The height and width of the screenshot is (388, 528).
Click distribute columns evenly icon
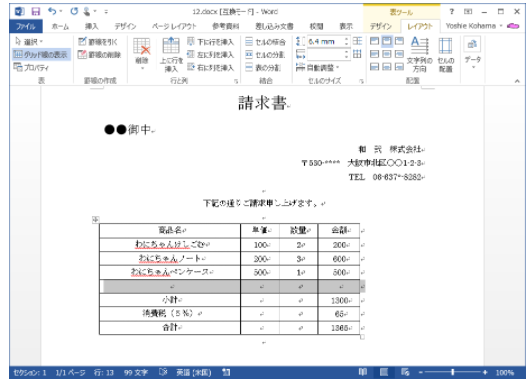358,54
